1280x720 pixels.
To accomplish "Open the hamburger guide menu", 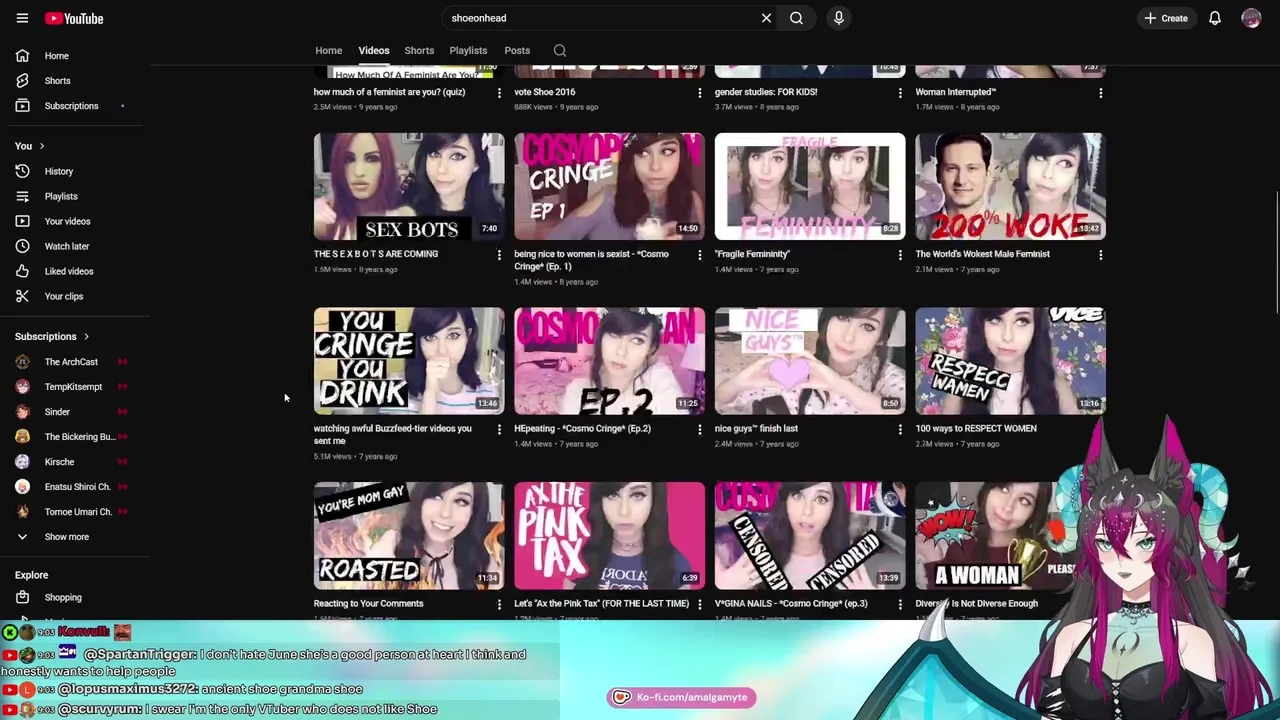I will (22, 18).
